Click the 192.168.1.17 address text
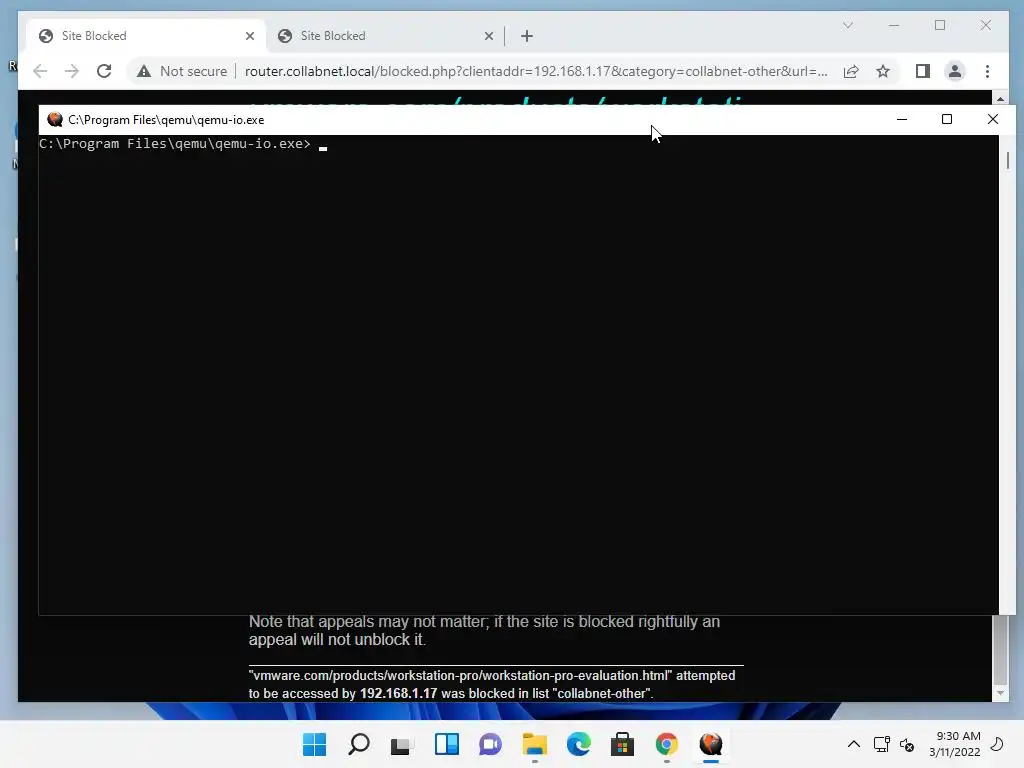This screenshot has width=1024, height=768. click(398, 694)
